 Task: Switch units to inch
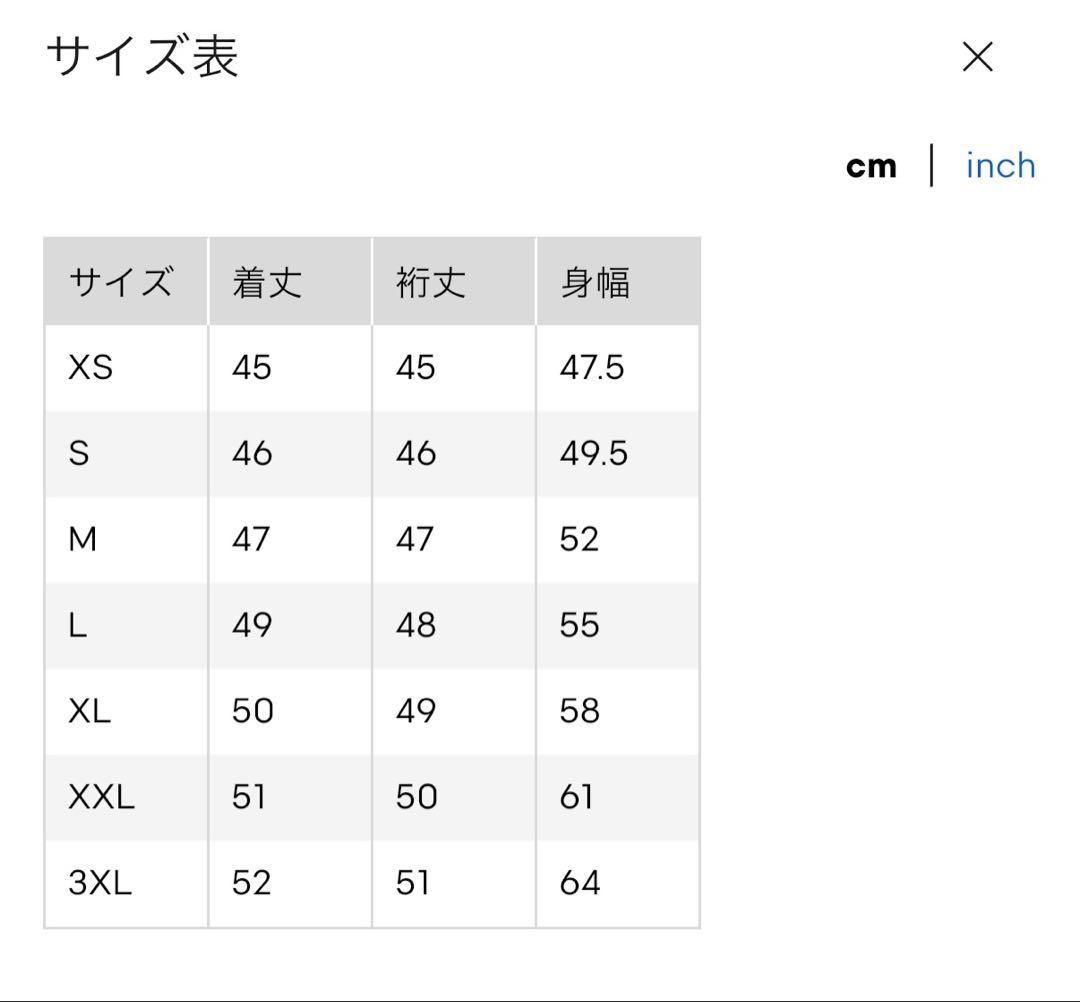coord(1000,166)
